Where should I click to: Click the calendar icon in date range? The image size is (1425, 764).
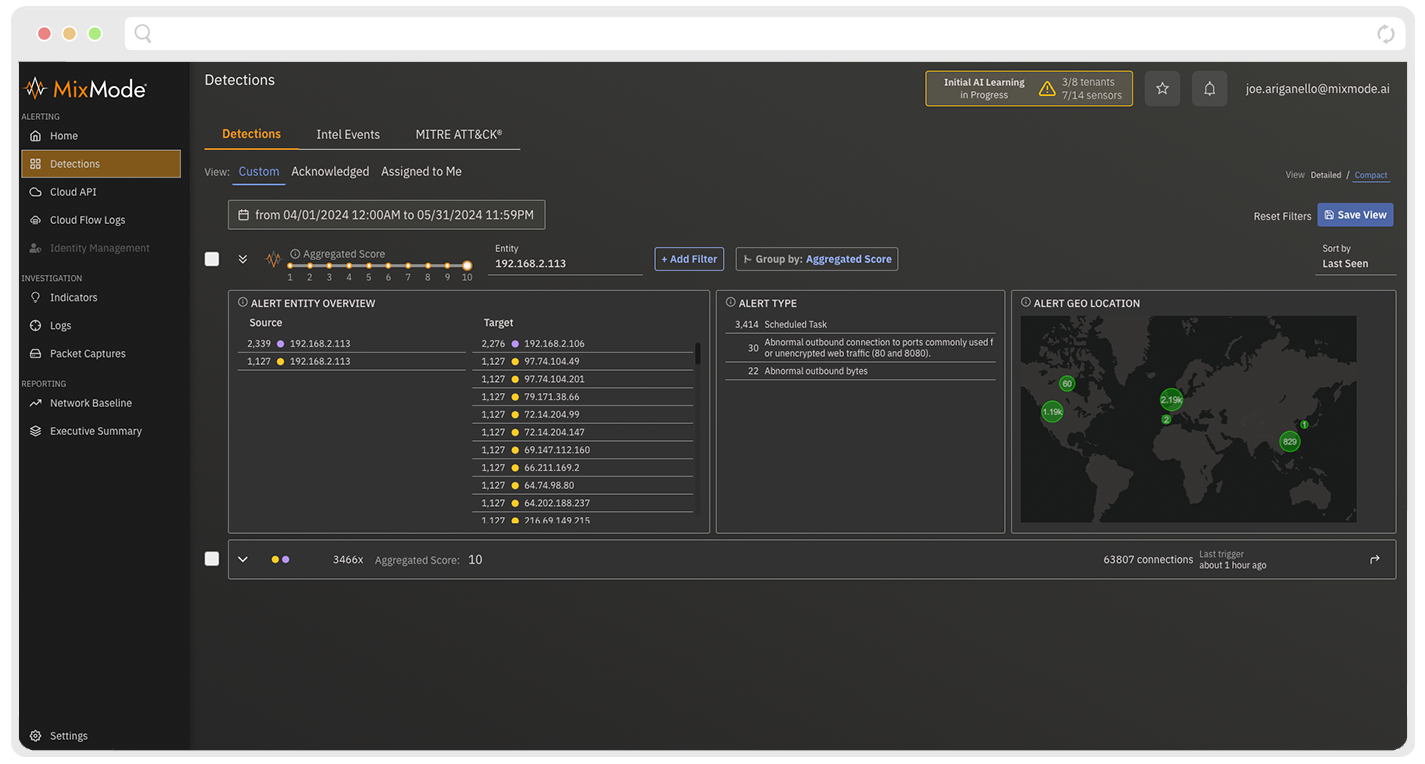coord(243,215)
